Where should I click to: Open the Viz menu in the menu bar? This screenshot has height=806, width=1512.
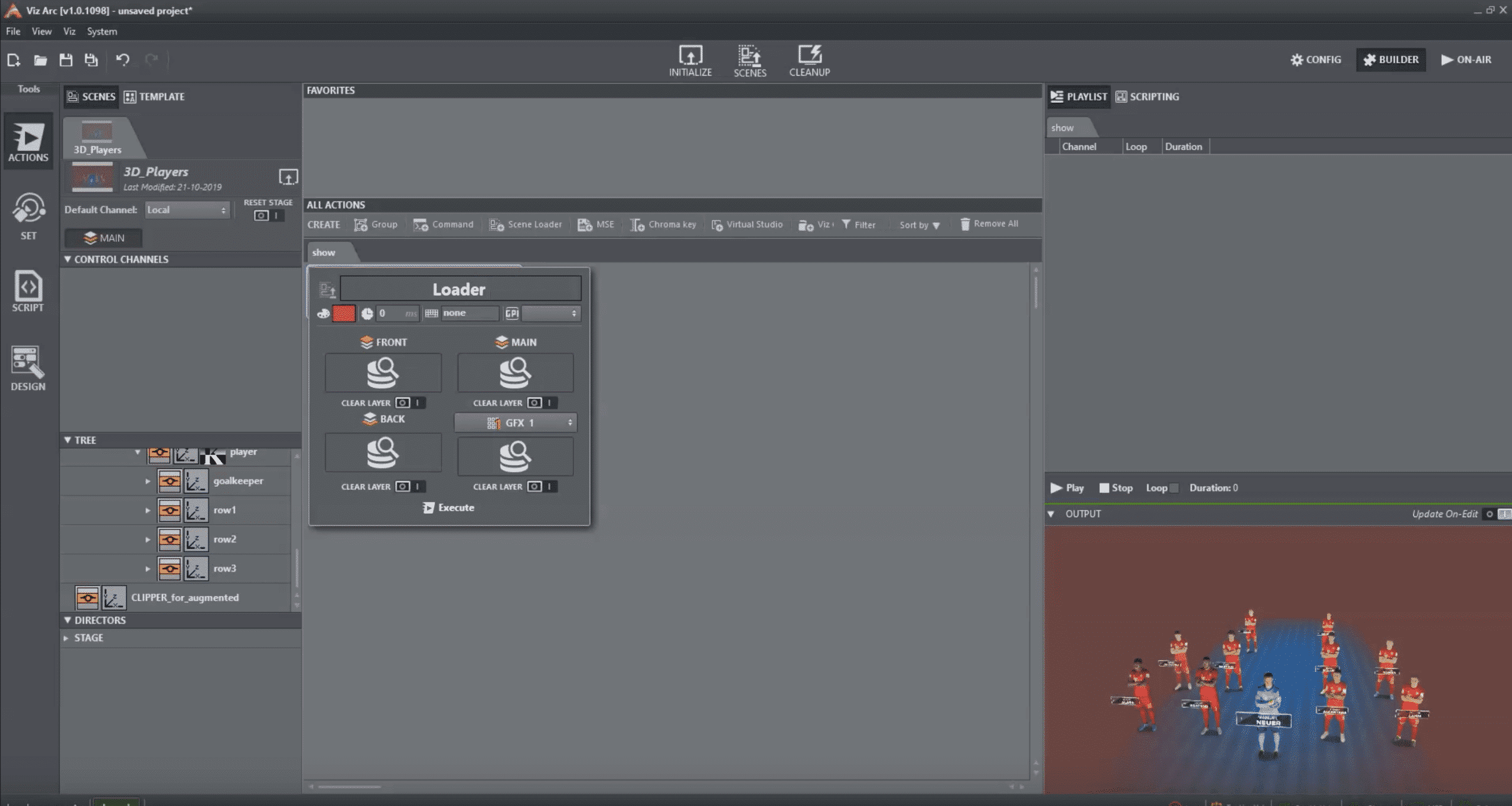(x=69, y=31)
